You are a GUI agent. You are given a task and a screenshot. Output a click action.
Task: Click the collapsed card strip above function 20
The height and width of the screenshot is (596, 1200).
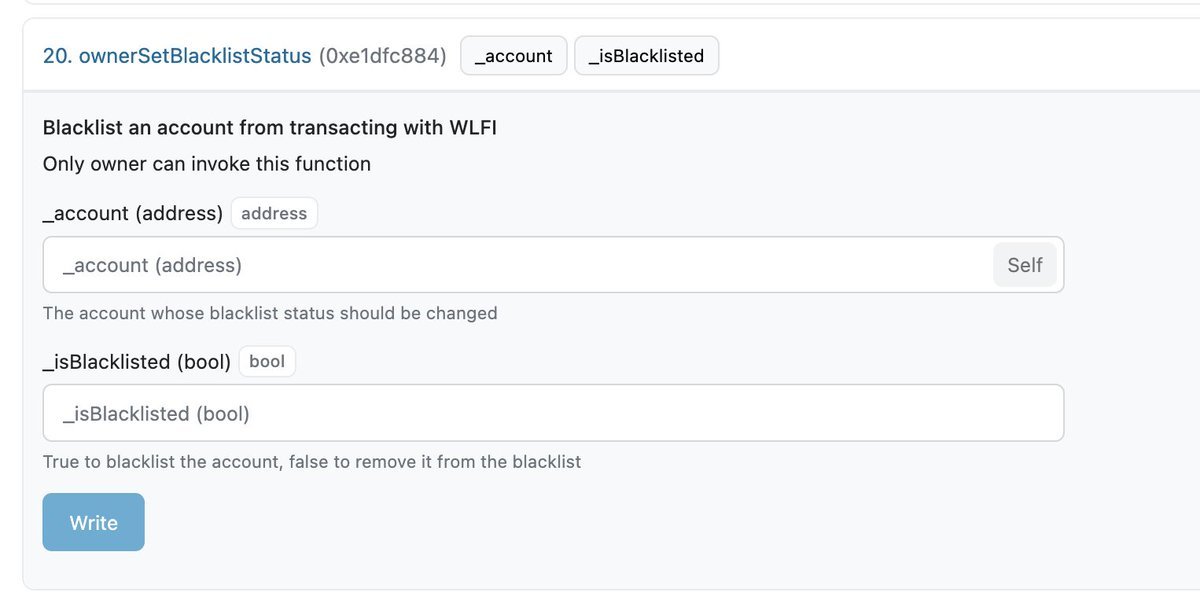point(600,3)
